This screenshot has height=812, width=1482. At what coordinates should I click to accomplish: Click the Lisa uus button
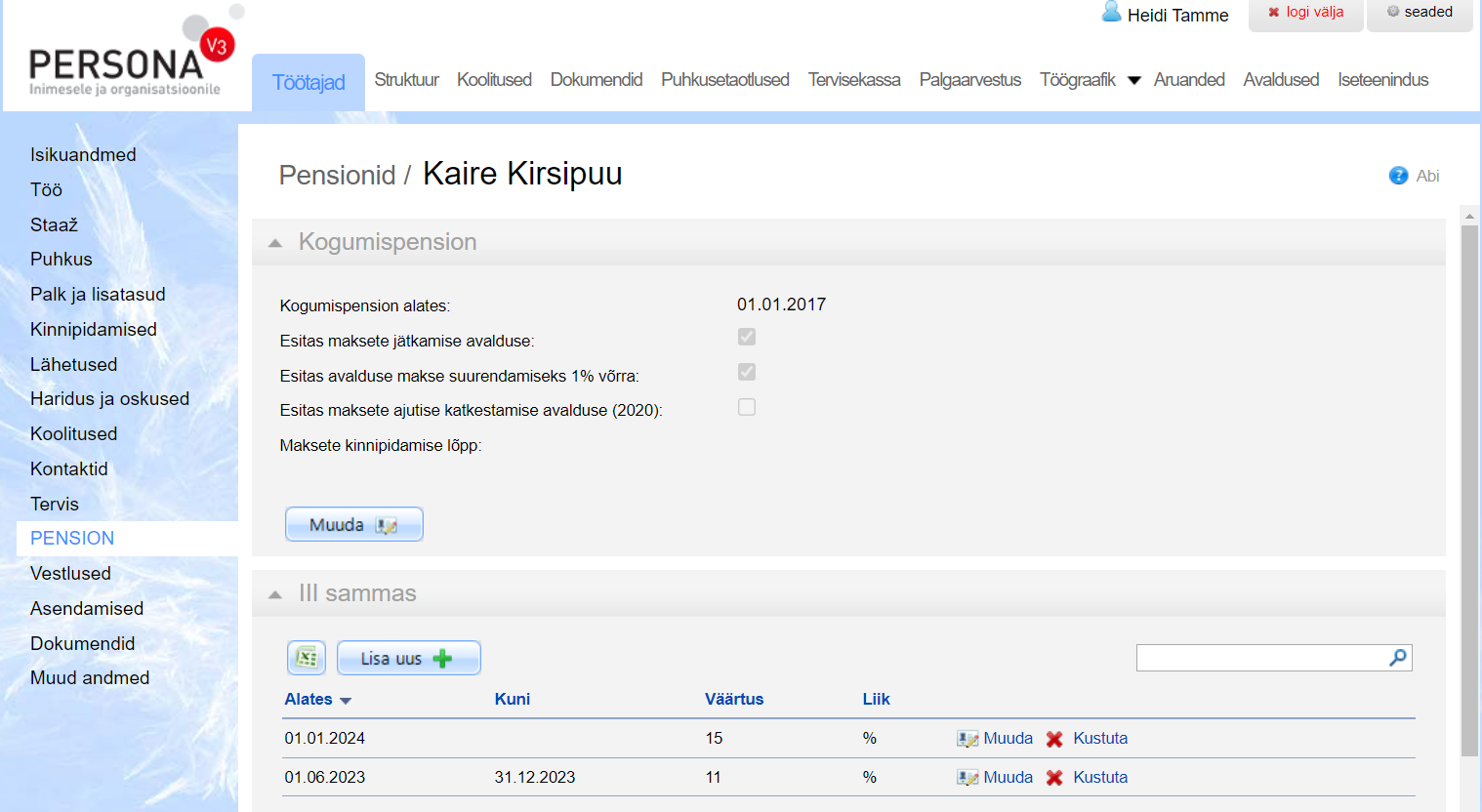tap(408, 658)
